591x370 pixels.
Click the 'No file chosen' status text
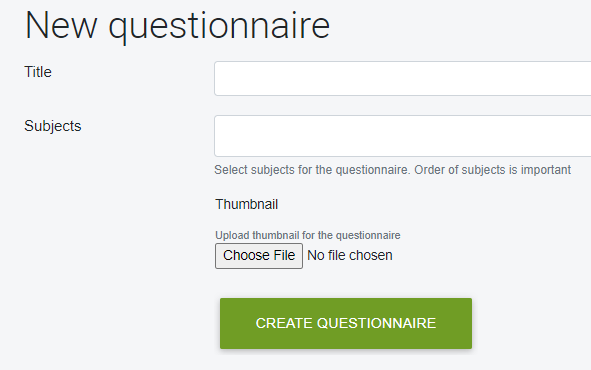point(350,255)
